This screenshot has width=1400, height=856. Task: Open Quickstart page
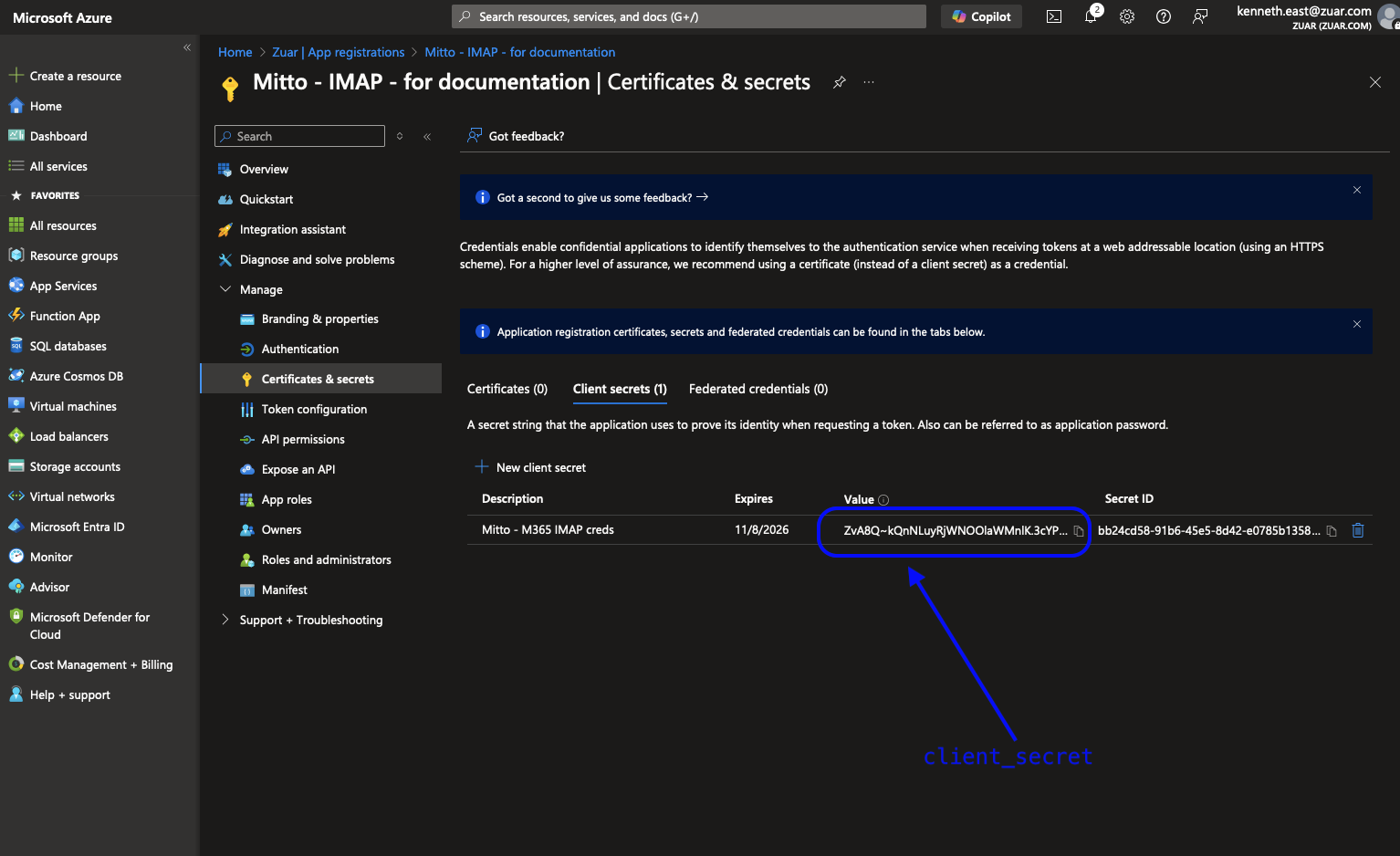(266, 199)
